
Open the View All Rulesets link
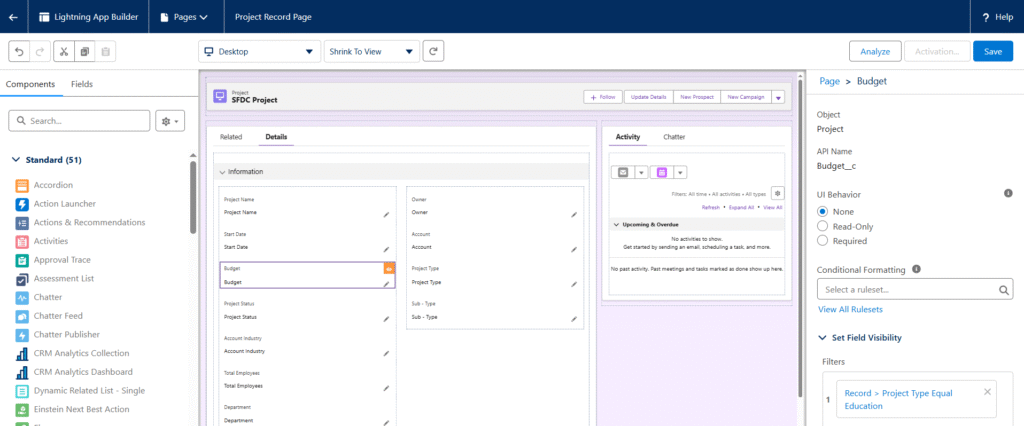(850, 309)
